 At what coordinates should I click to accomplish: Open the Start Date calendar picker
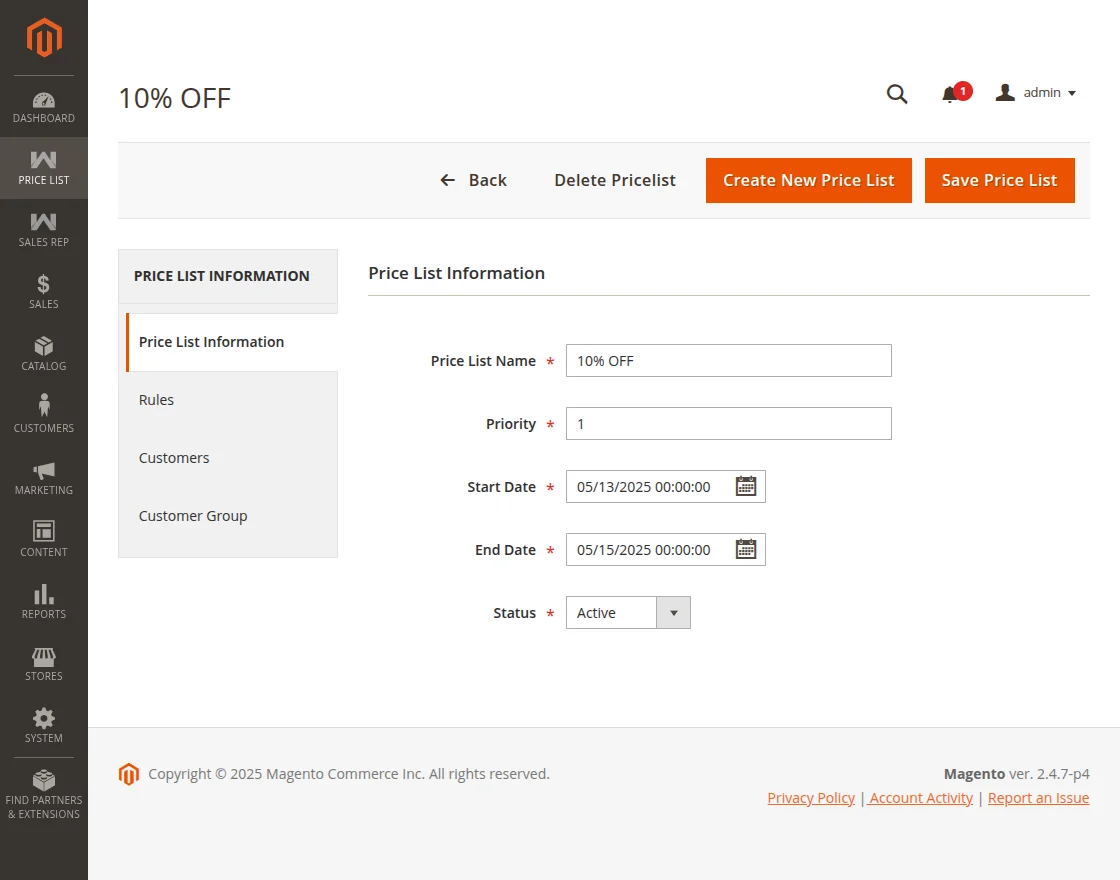pos(746,487)
